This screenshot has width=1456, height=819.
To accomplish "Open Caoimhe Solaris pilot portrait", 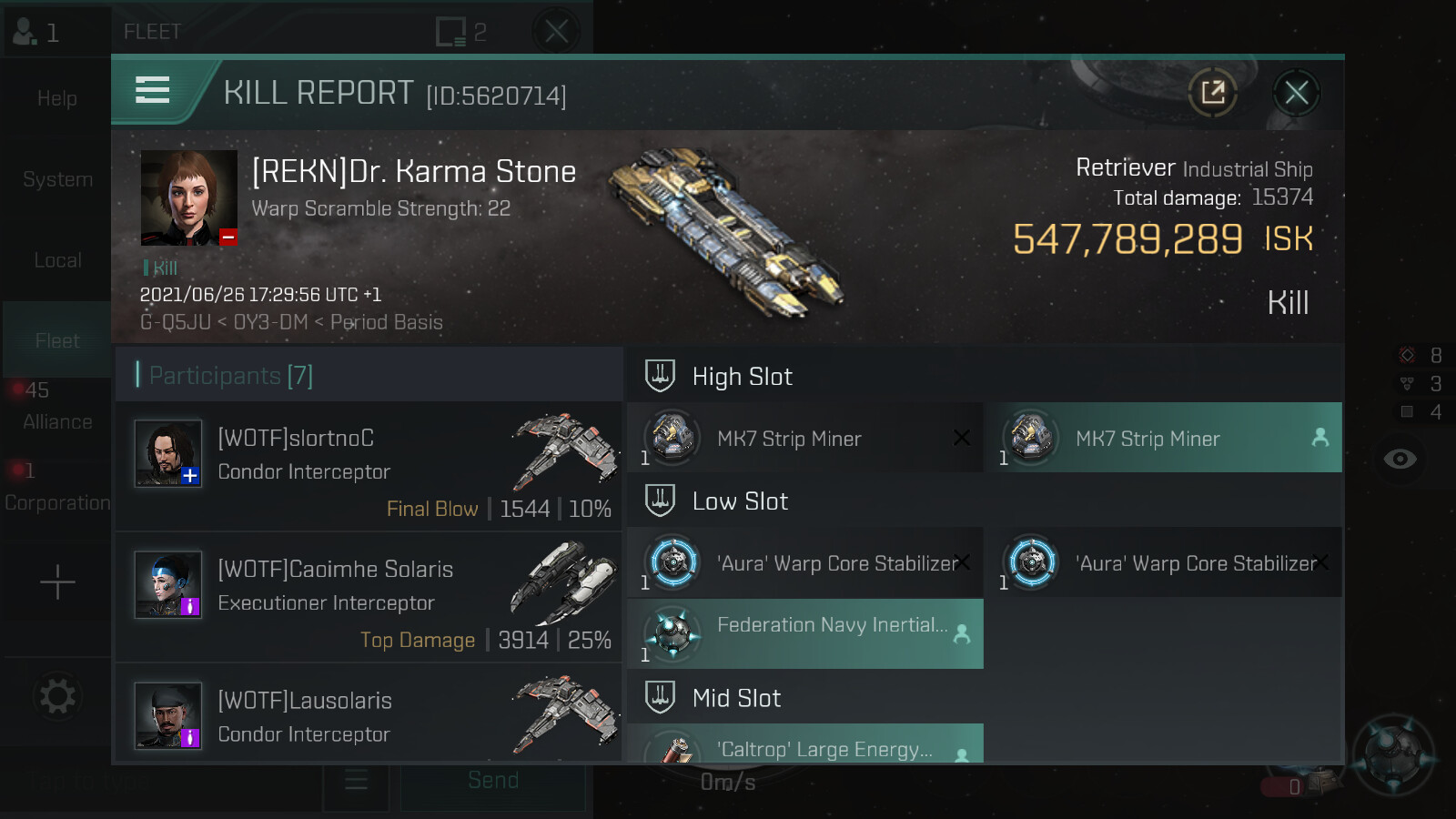I will tap(168, 584).
